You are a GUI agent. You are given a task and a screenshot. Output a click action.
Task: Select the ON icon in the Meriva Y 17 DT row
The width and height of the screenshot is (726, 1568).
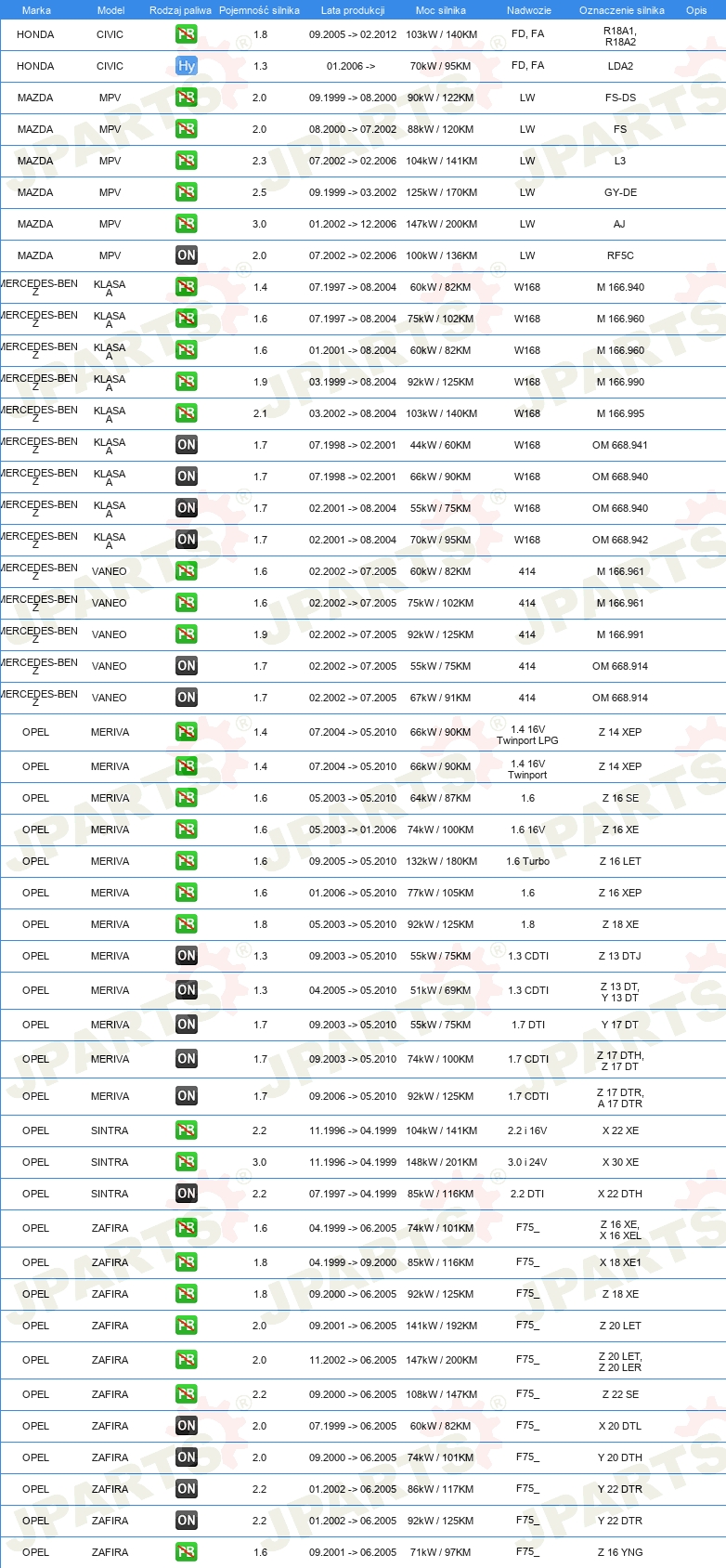187,1025
